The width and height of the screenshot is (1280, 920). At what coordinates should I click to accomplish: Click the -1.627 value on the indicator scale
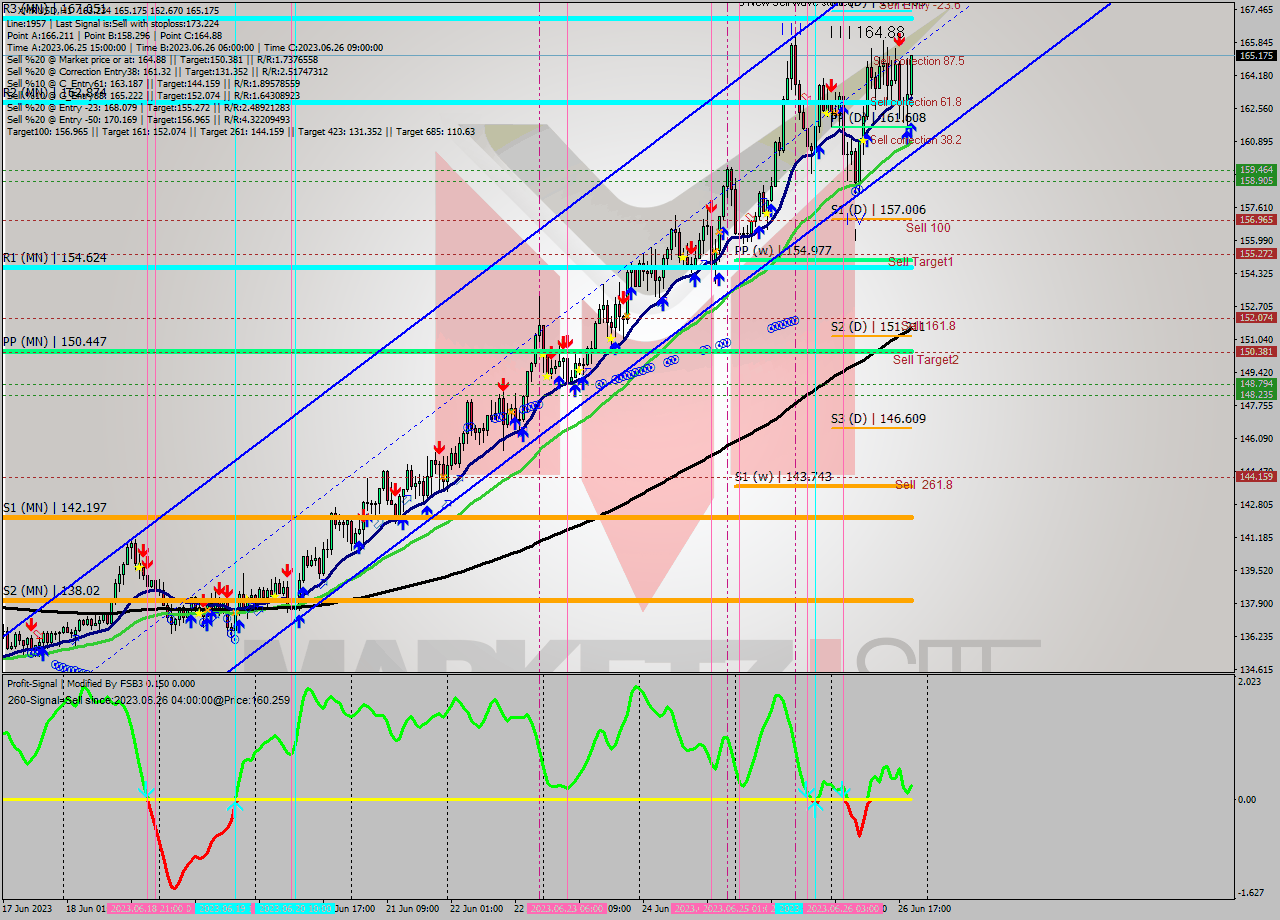pos(1251,893)
